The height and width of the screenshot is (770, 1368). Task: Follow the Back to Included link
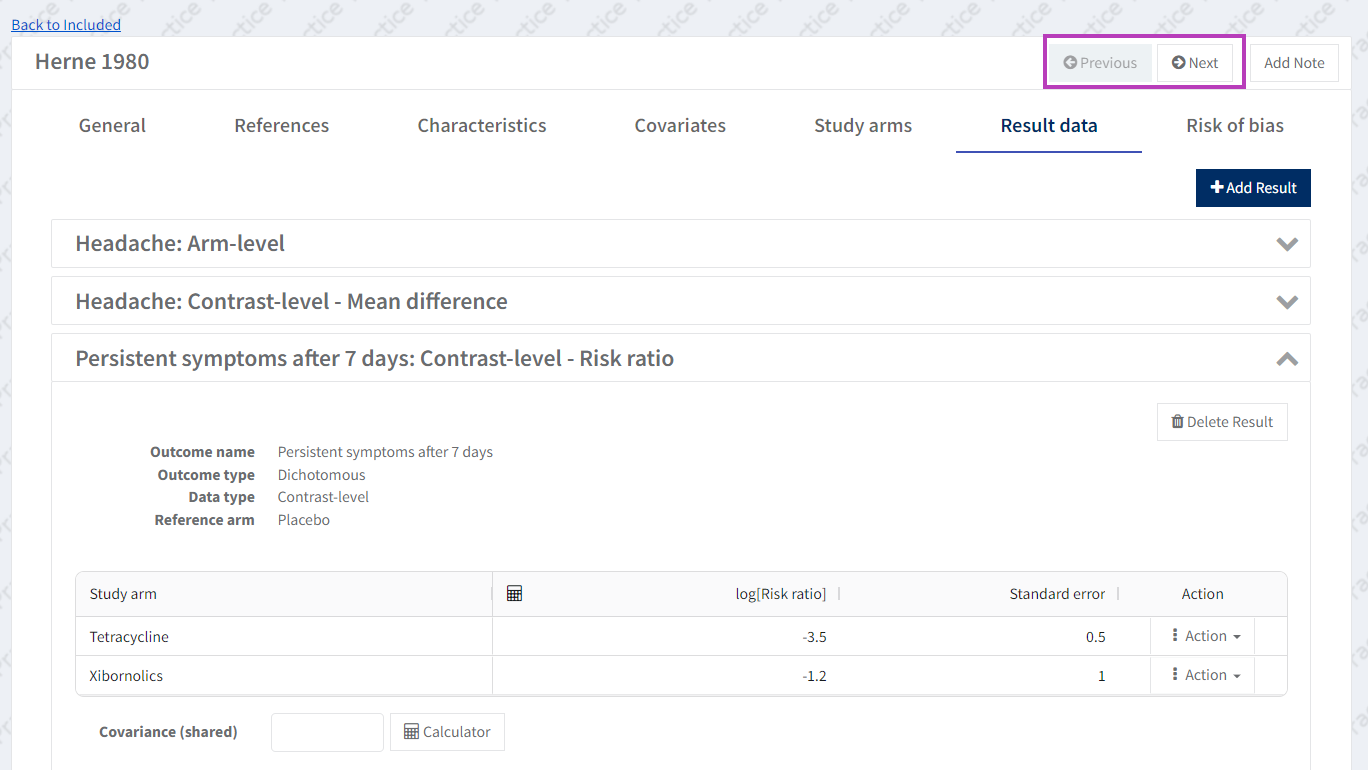[66, 25]
